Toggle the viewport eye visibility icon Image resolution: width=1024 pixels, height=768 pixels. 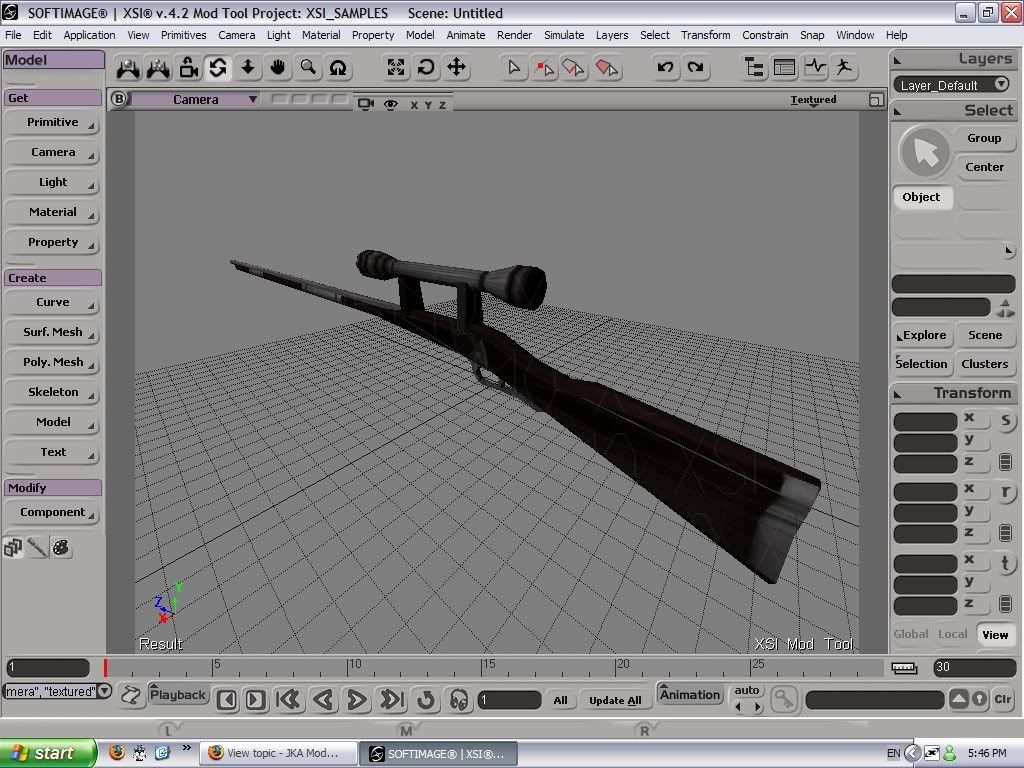click(x=391, y=104)
